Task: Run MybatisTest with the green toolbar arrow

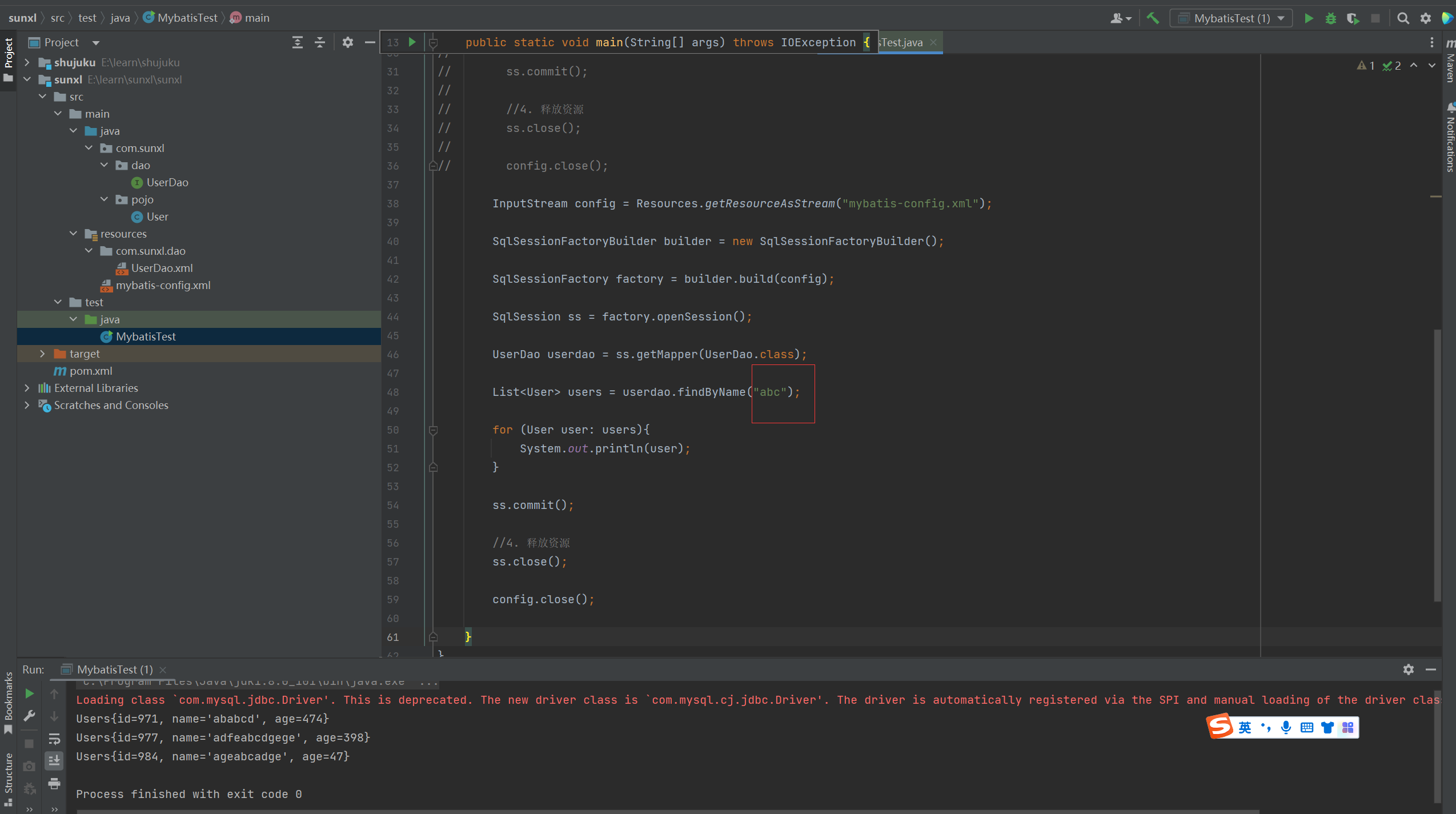Action: pos(1309,18)
